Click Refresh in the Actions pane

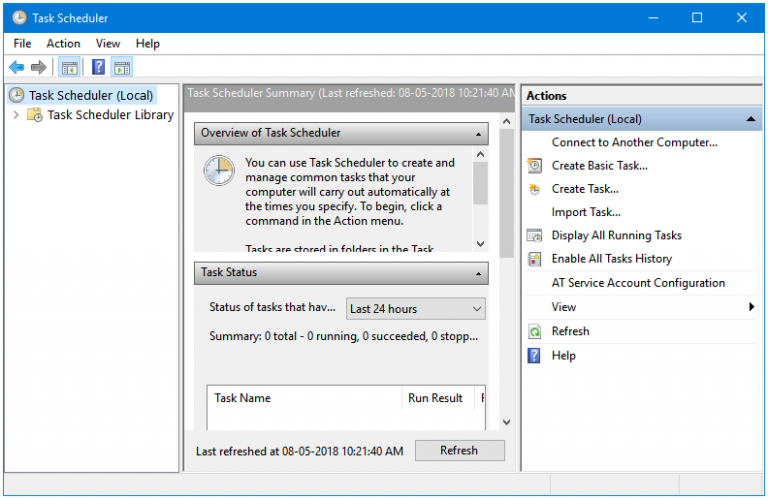pyautogui.click(x=570, y=332)
